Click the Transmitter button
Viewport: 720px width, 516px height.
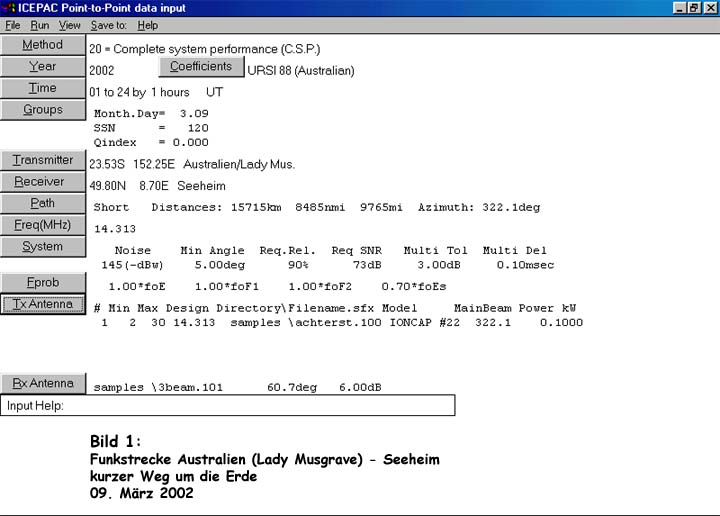click(43, 160)
